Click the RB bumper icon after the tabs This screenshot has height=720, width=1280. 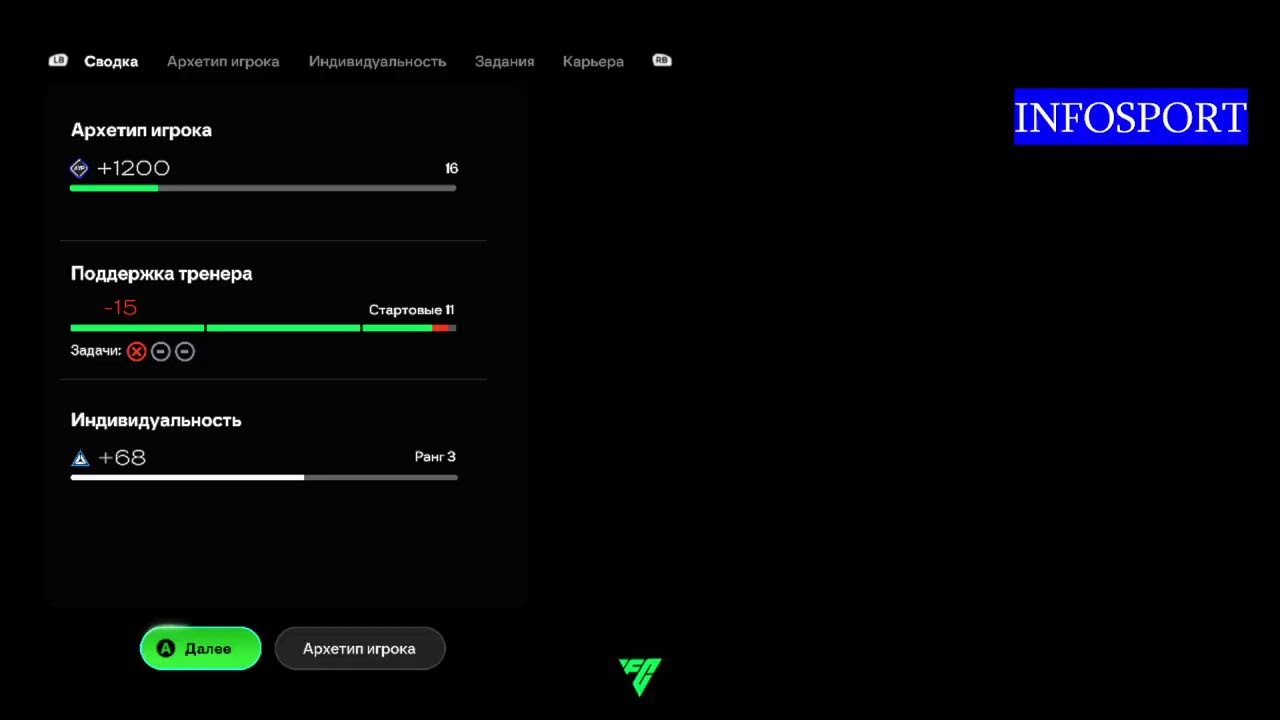click(x=662, y=61)
